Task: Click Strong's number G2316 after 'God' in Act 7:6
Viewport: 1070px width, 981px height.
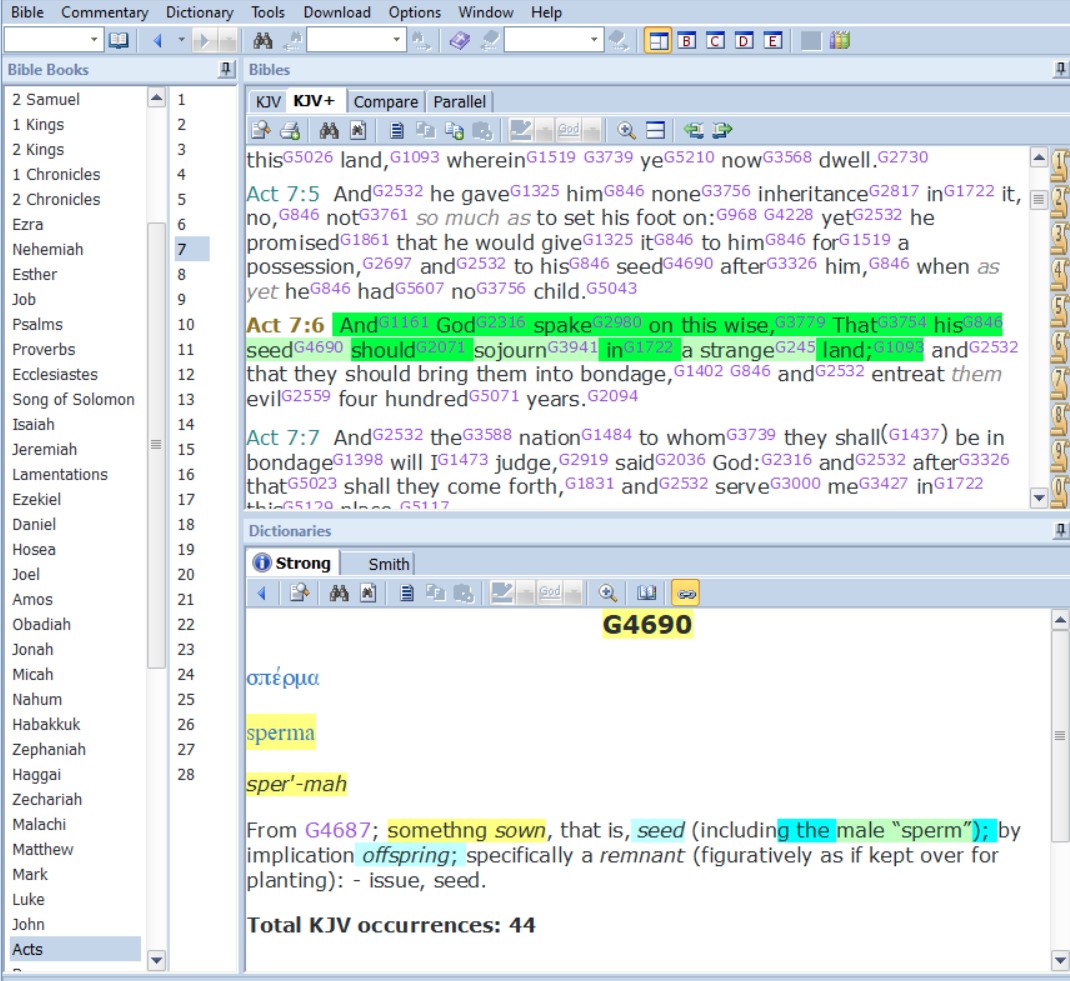Action: coord(500,321)
